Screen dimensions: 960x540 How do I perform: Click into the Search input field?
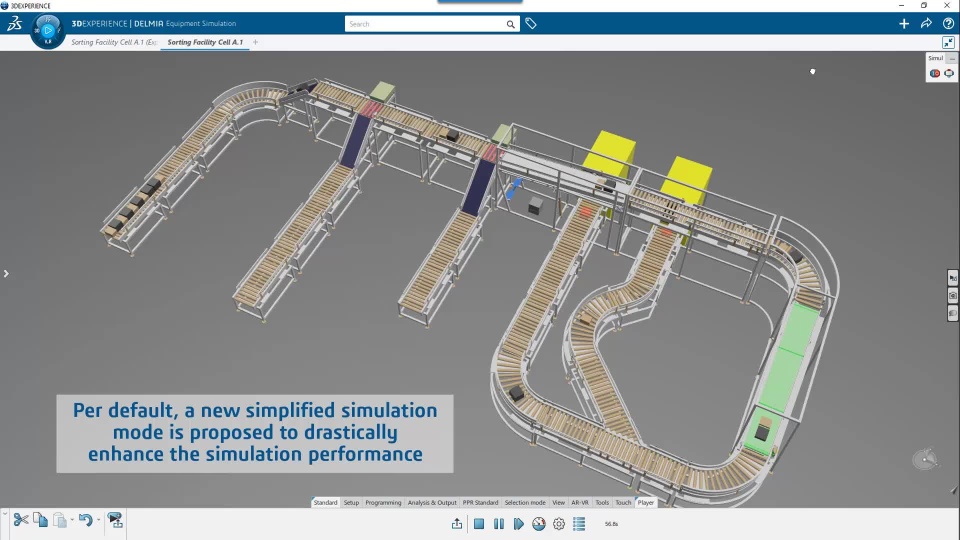426,24
